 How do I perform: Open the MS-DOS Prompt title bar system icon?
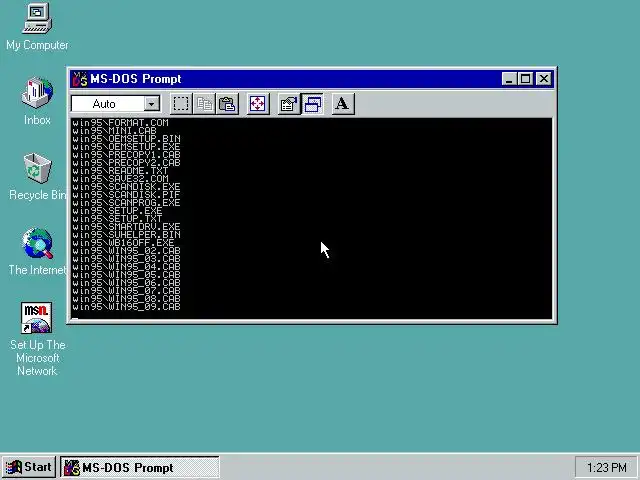click(x=80, y=79)
